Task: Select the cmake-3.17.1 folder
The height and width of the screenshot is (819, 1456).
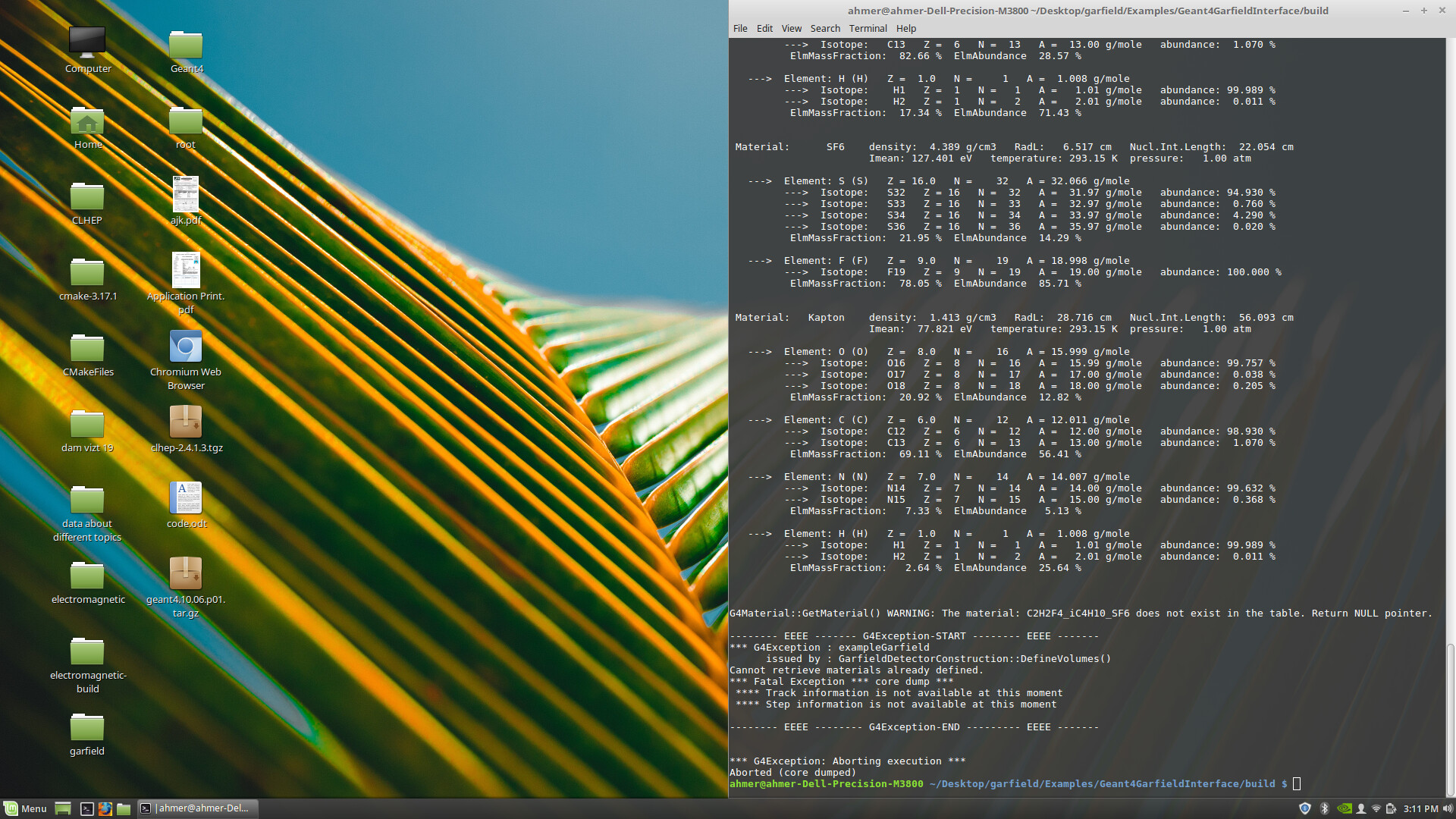Action: pyautogui.click(x=87, y=278)
